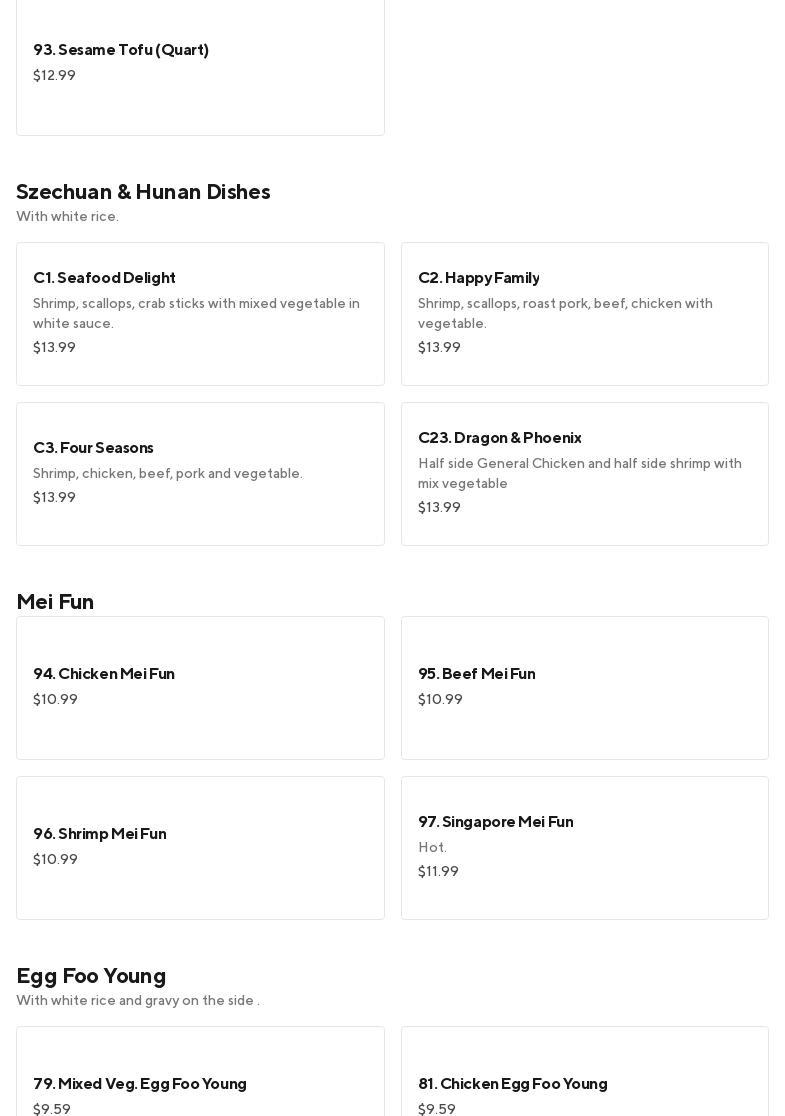Select C1. Seafood Delight dish
The height and width of the screenshot is (1116, 785).
coord(104,278)
